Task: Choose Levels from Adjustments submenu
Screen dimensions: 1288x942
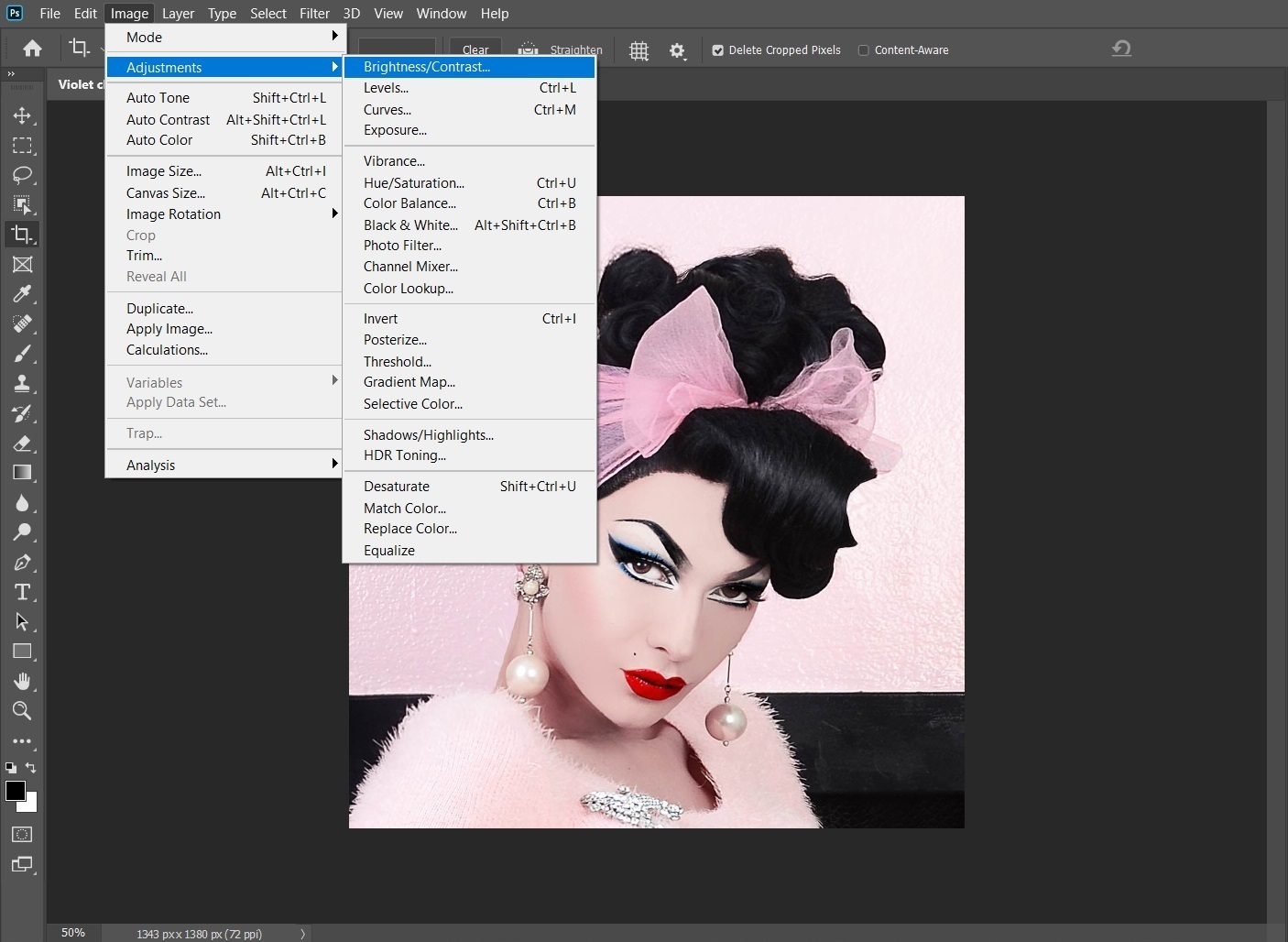Action: click(x=469, y=88)
